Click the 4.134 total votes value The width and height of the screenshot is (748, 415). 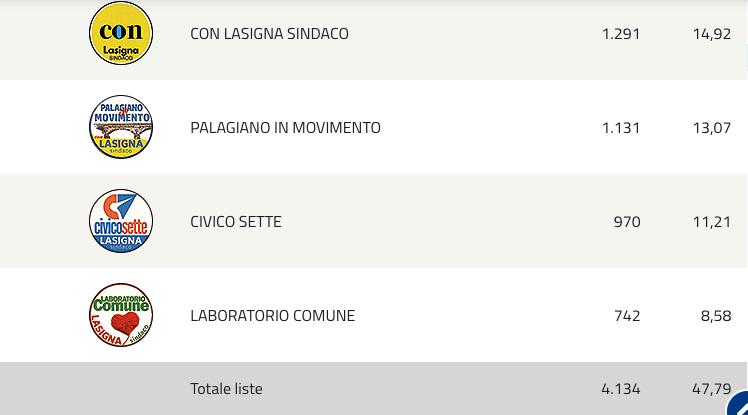[x=621, y=389]
